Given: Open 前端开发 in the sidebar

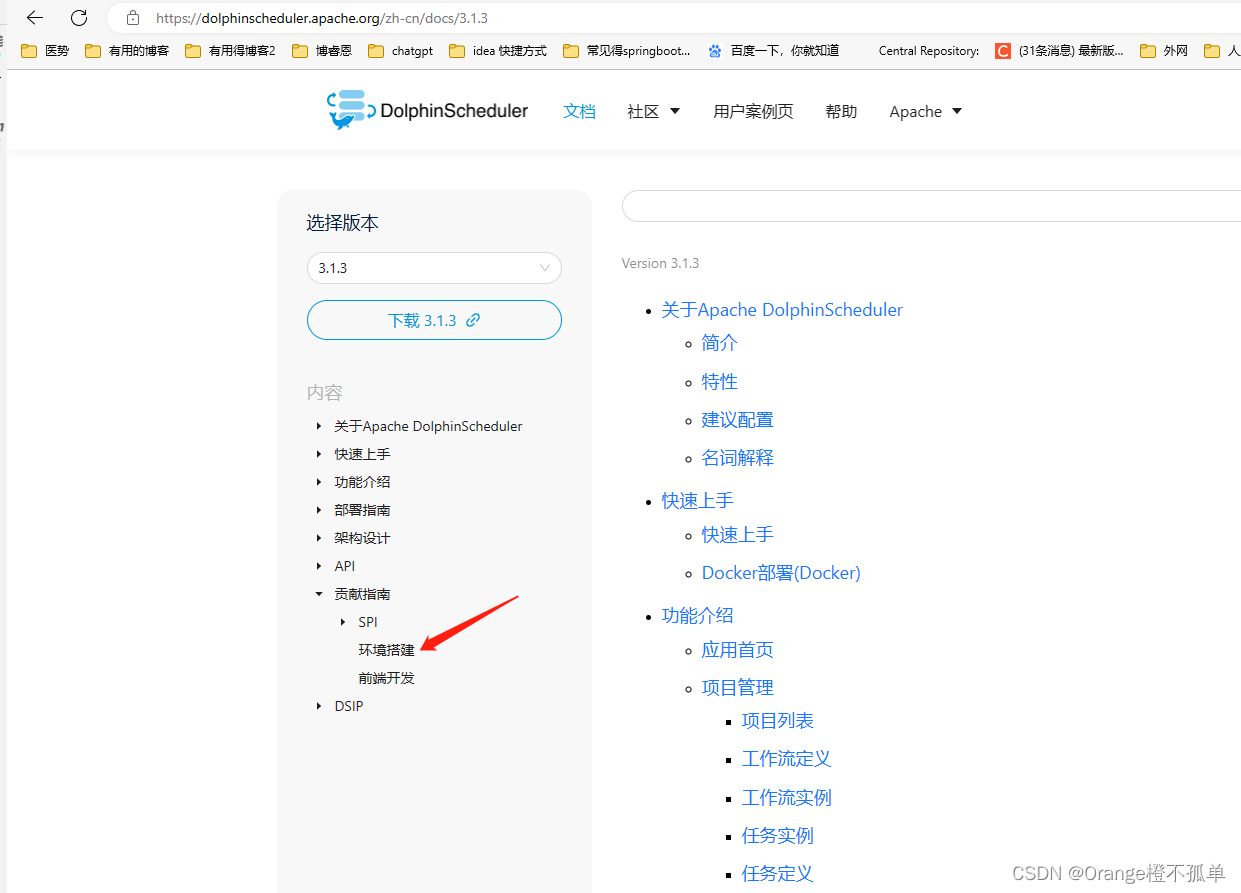Looking at the screenshot, I should (x=386, y=678).
